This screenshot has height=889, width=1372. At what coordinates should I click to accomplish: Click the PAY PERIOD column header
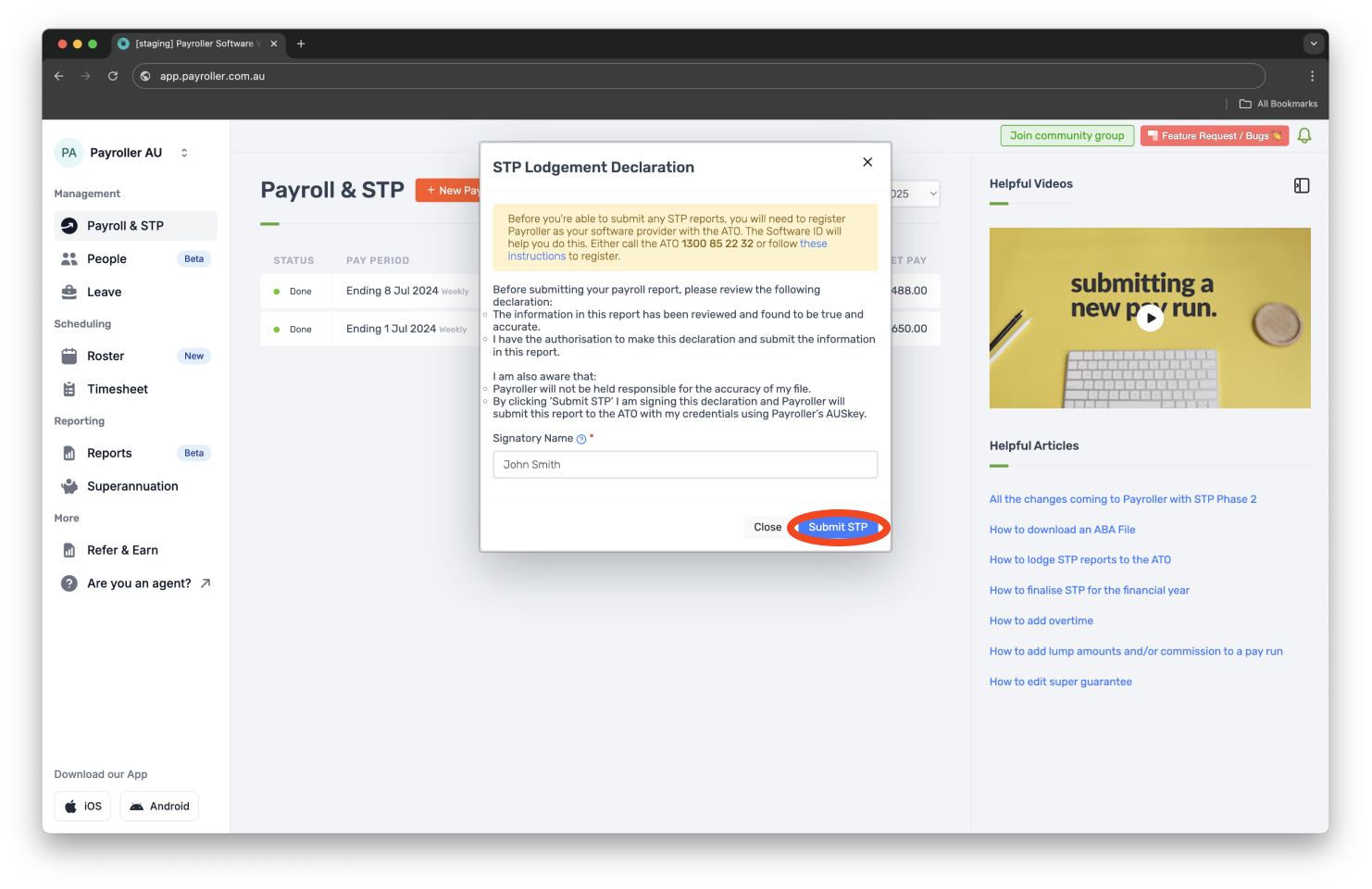tap(378, 261)
